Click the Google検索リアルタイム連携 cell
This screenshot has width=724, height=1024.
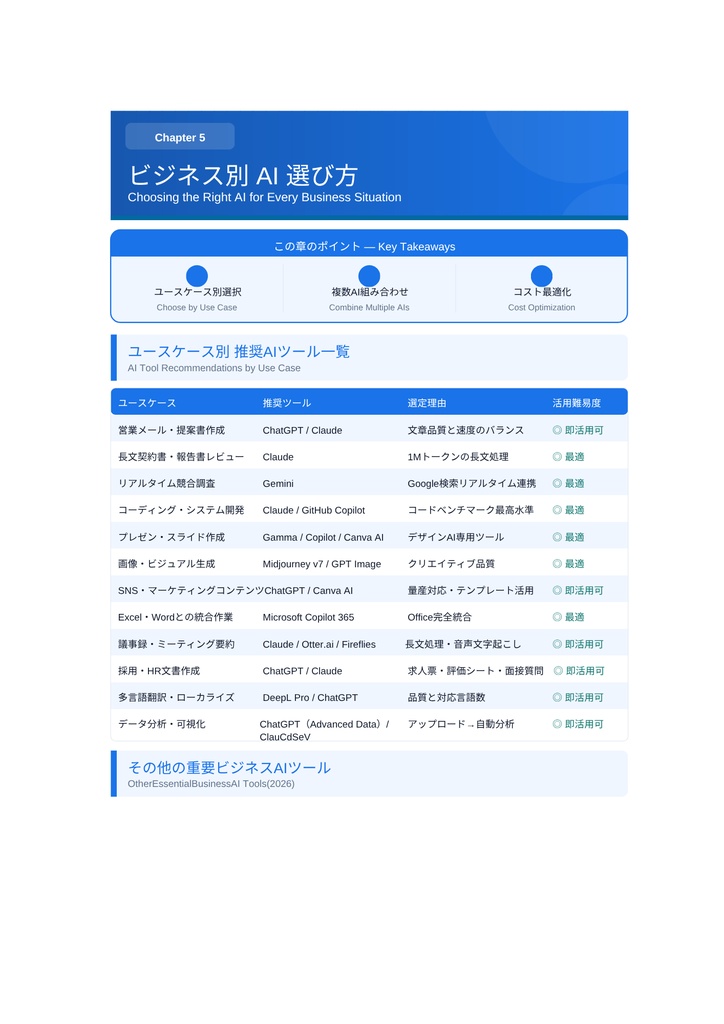tap(472, 483)
